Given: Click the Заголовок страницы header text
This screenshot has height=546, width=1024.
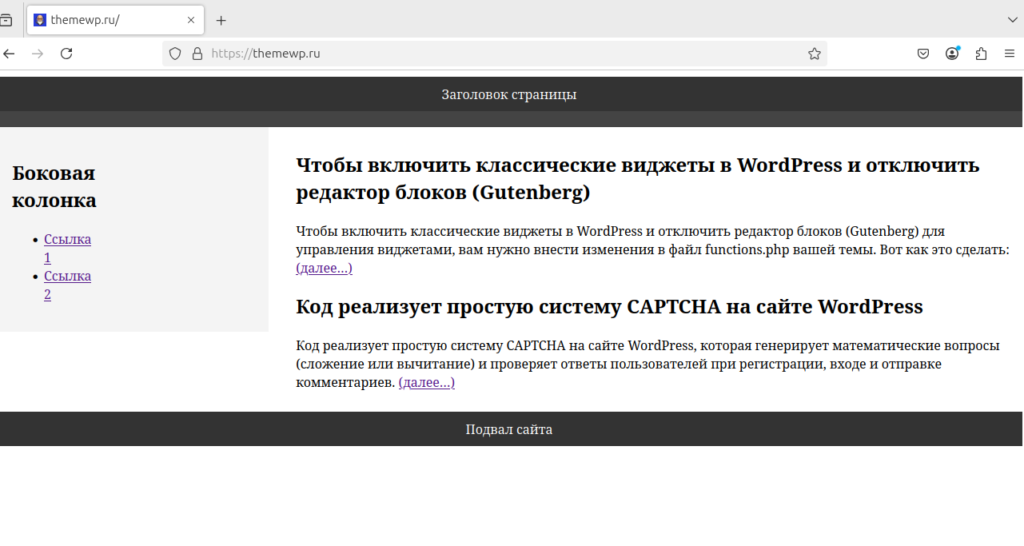Looking at the screenshot, I should click(x=509, y=95).
